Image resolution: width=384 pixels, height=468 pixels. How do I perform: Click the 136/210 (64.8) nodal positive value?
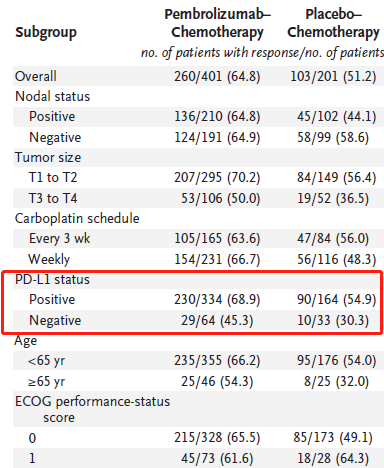[217, 117]
